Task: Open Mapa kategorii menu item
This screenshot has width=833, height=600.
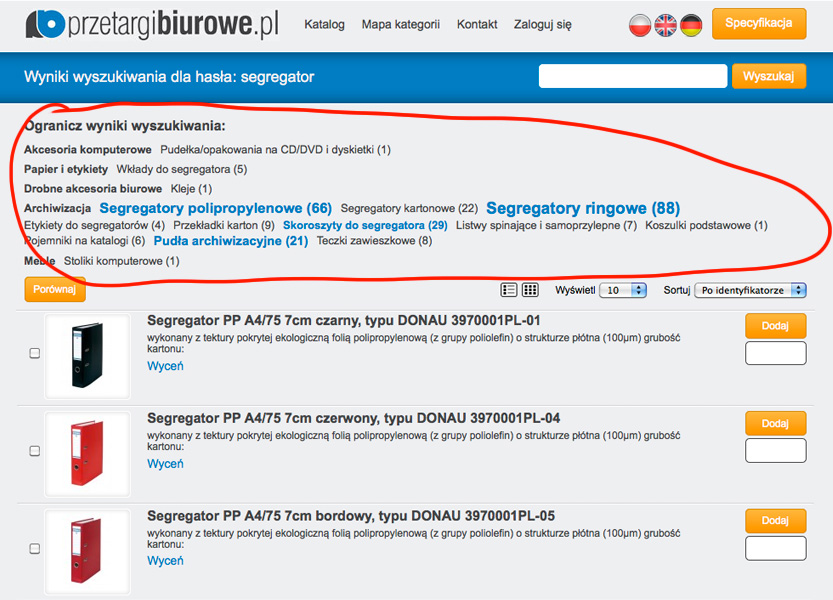Action: (x=401, y=24)
